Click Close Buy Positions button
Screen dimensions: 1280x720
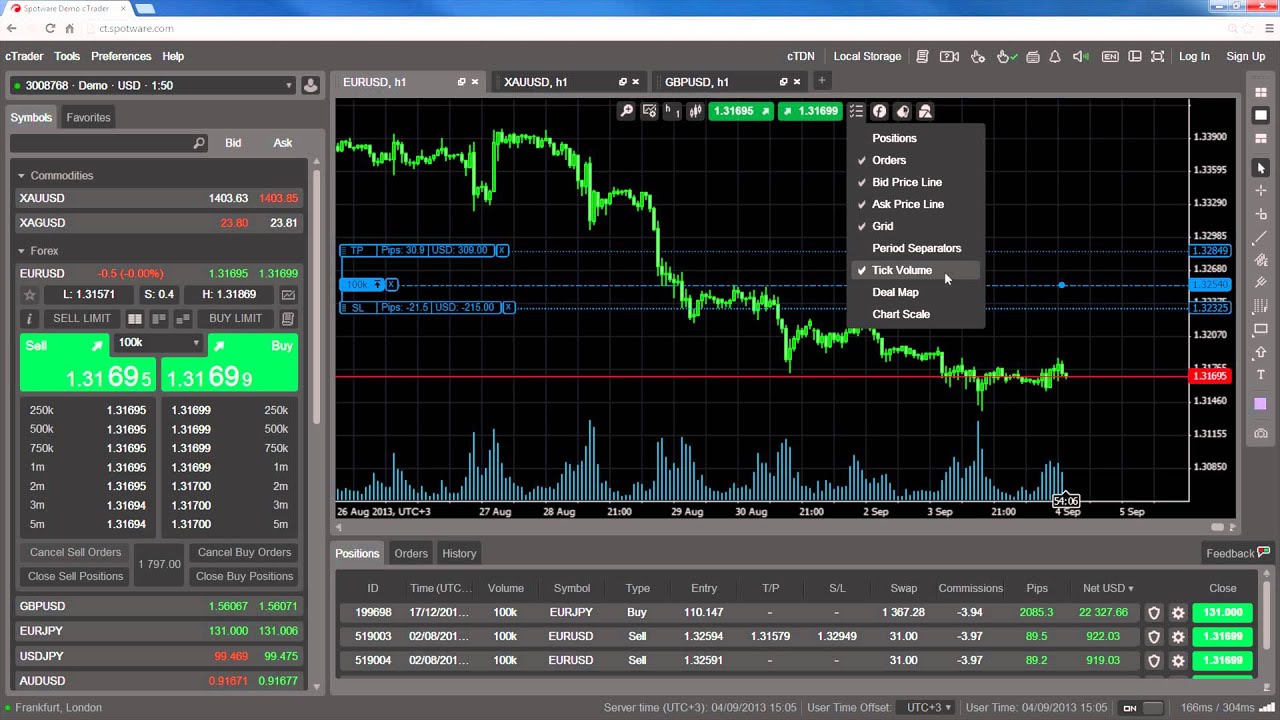(x=244, y=576)
